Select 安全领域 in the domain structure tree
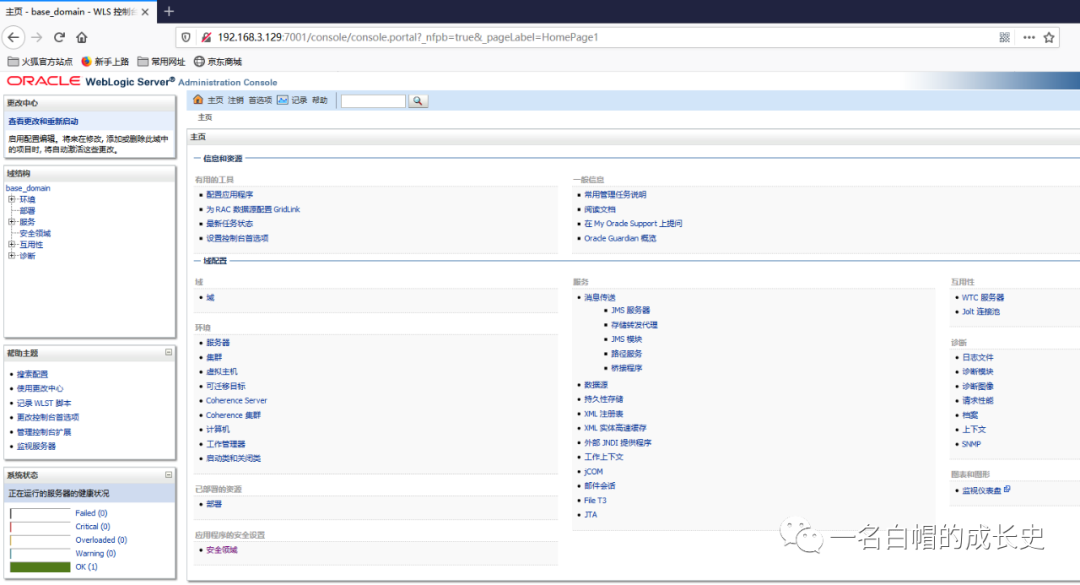The width and height of the screenshot is (1080, 585). coord(34,234)
